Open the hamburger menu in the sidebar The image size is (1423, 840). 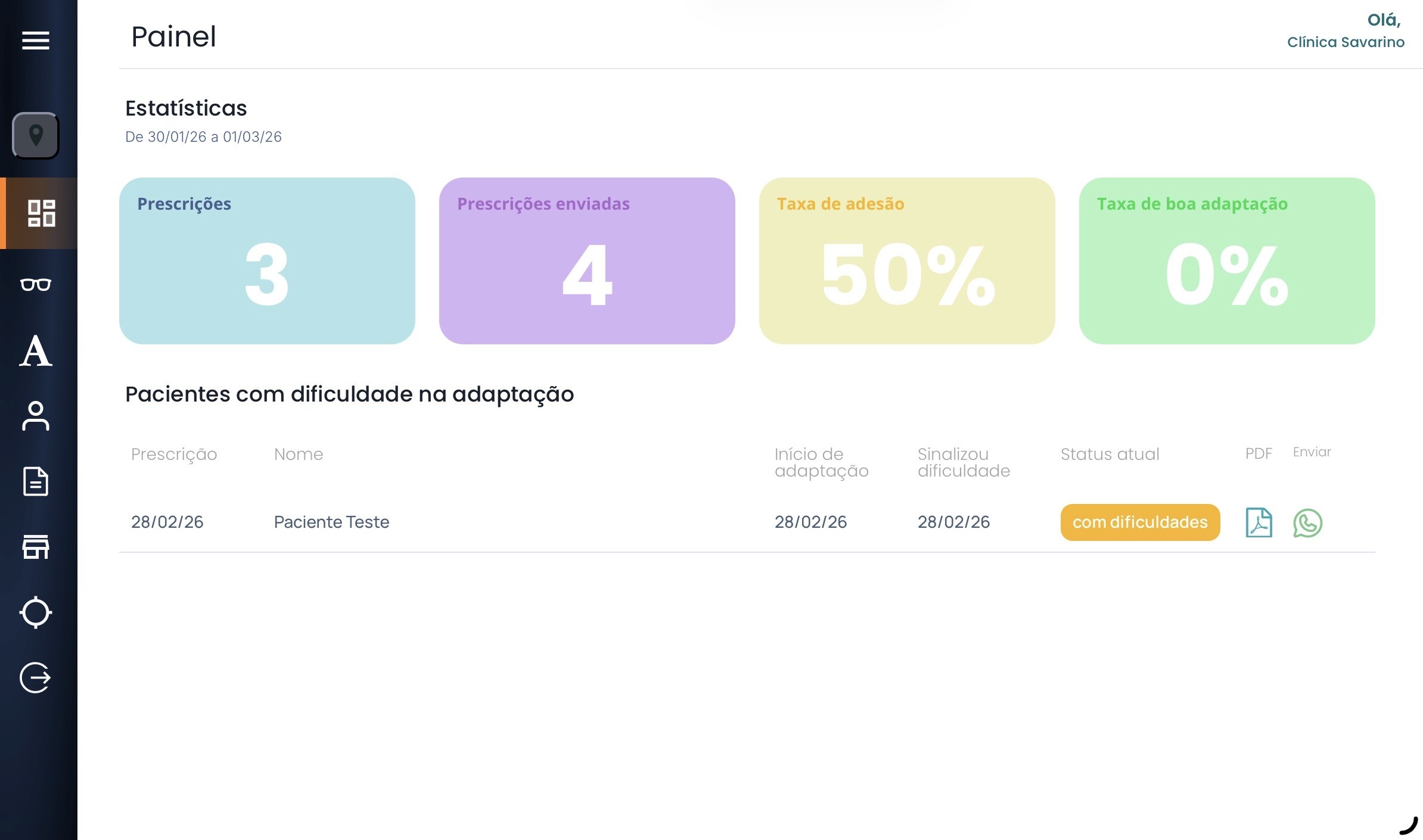[36, 41]
